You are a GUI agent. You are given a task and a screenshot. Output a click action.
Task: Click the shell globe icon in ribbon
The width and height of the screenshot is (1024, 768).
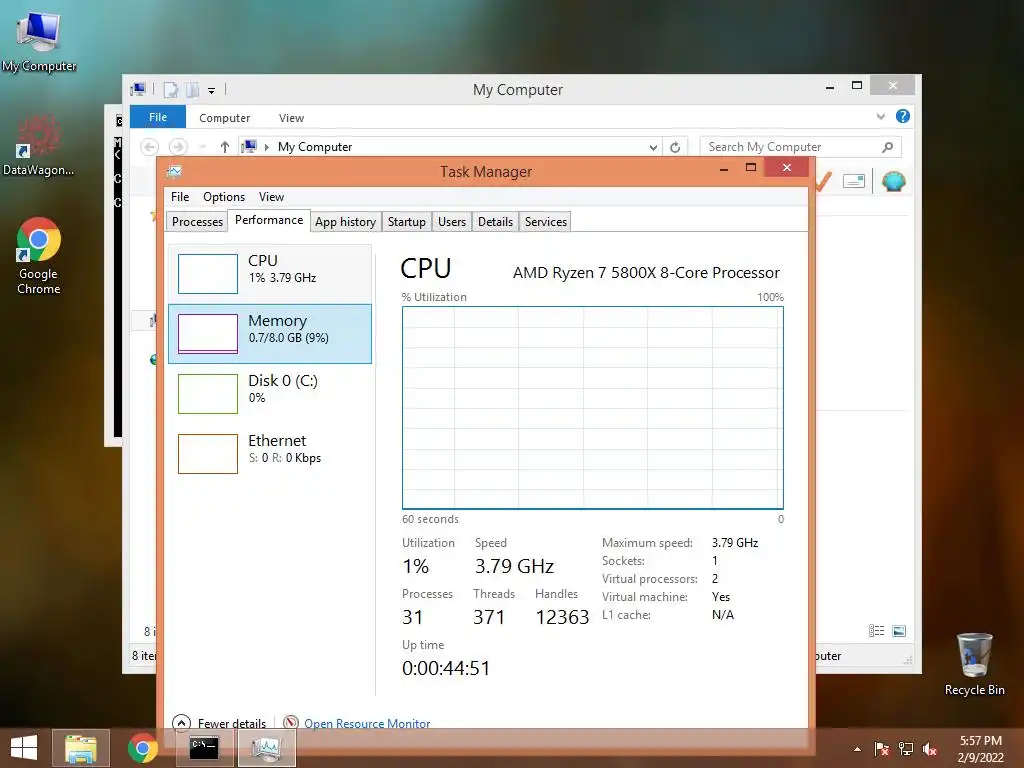(x=893, y=181)
